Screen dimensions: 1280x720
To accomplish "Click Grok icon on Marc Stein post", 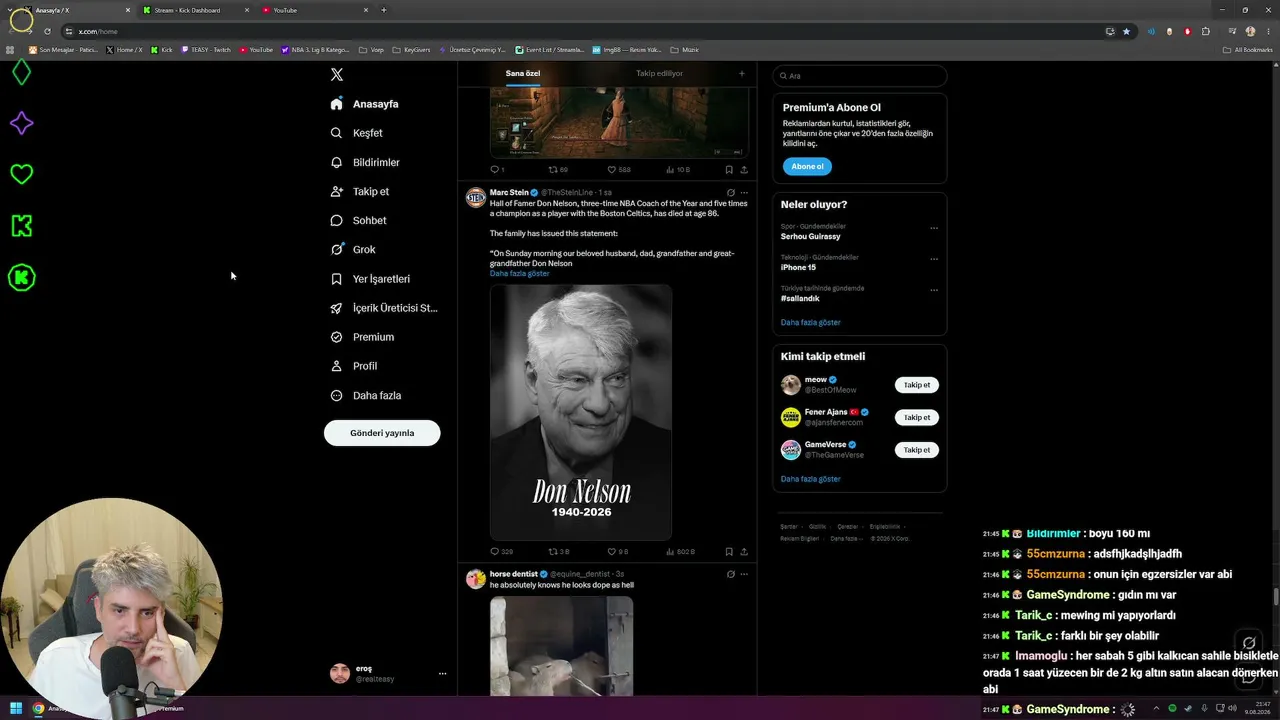I will (x=731, y=192).
